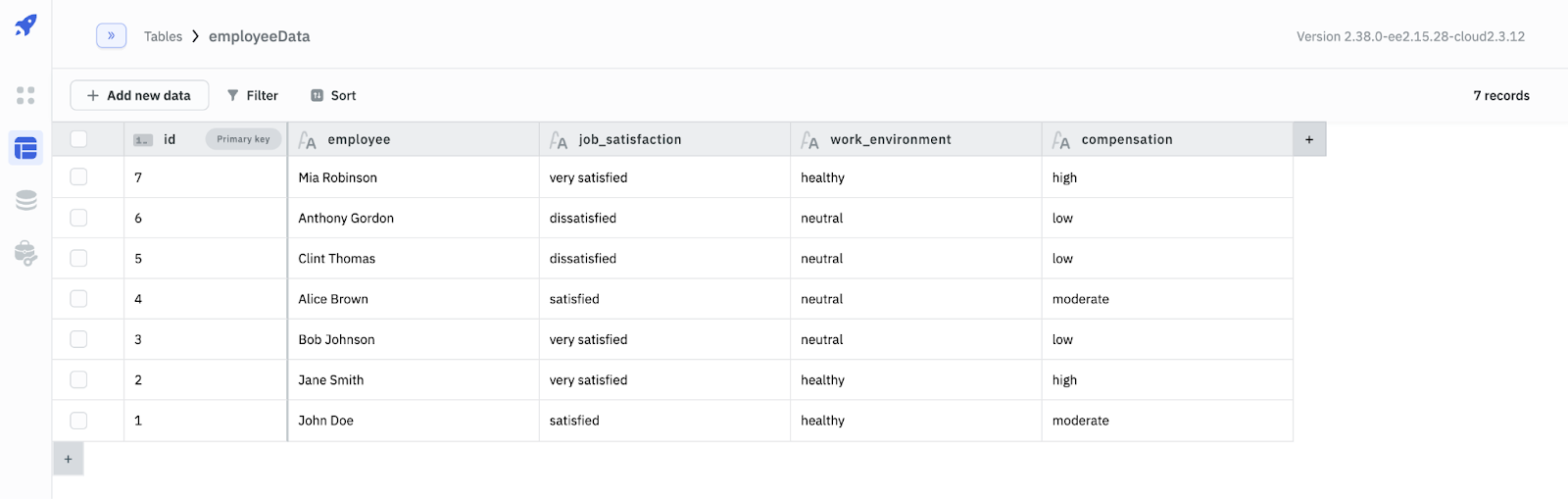Click the compensation column header
Screen dimensions: 1568x499
(1167, 139)
